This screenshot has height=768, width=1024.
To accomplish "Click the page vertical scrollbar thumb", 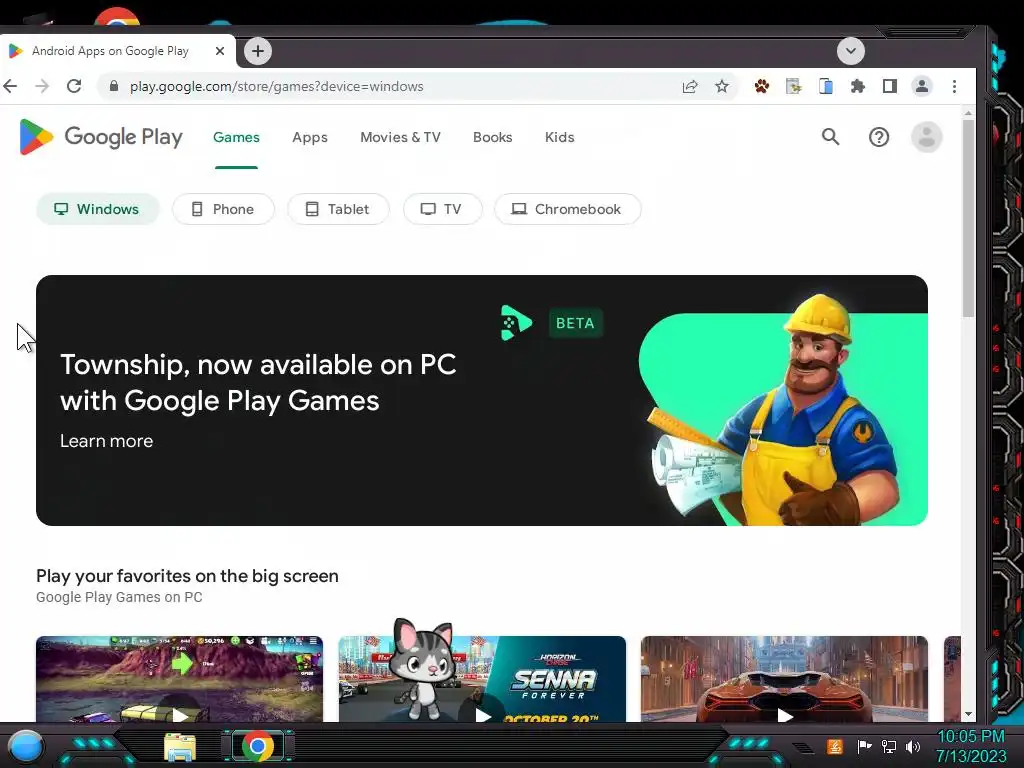I will point(968,218).
